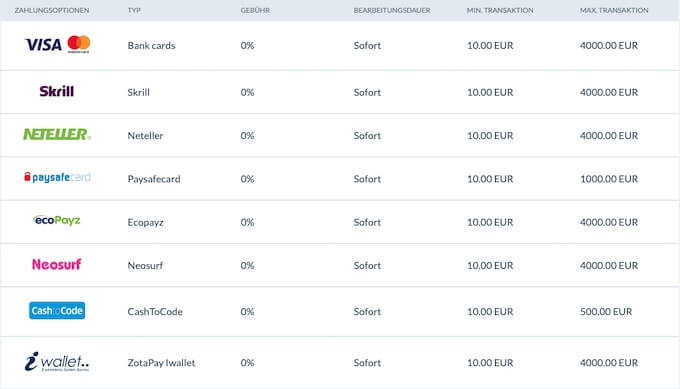Click the CashtoCode logo

coord(57,311)
